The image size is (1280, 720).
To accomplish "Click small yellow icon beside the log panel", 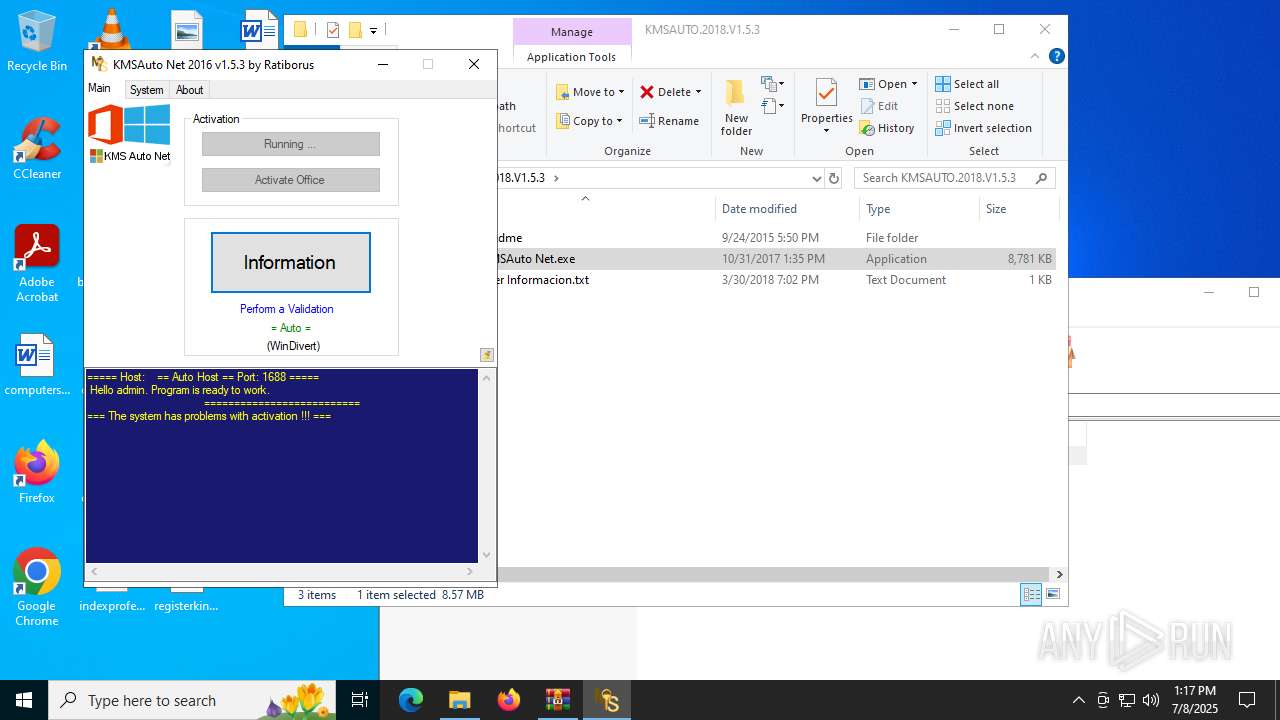I will click(486, 355).
